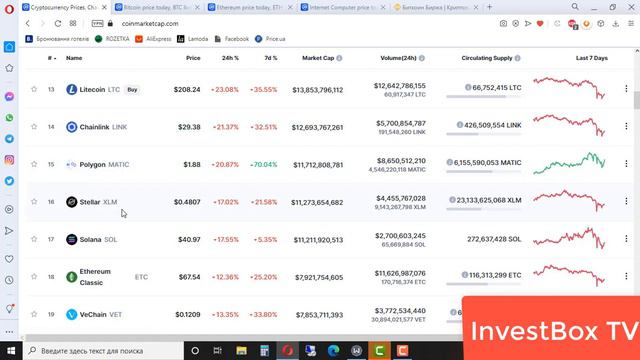
Task: Search tabs with magnifier icon
Action: coord(575,7)
